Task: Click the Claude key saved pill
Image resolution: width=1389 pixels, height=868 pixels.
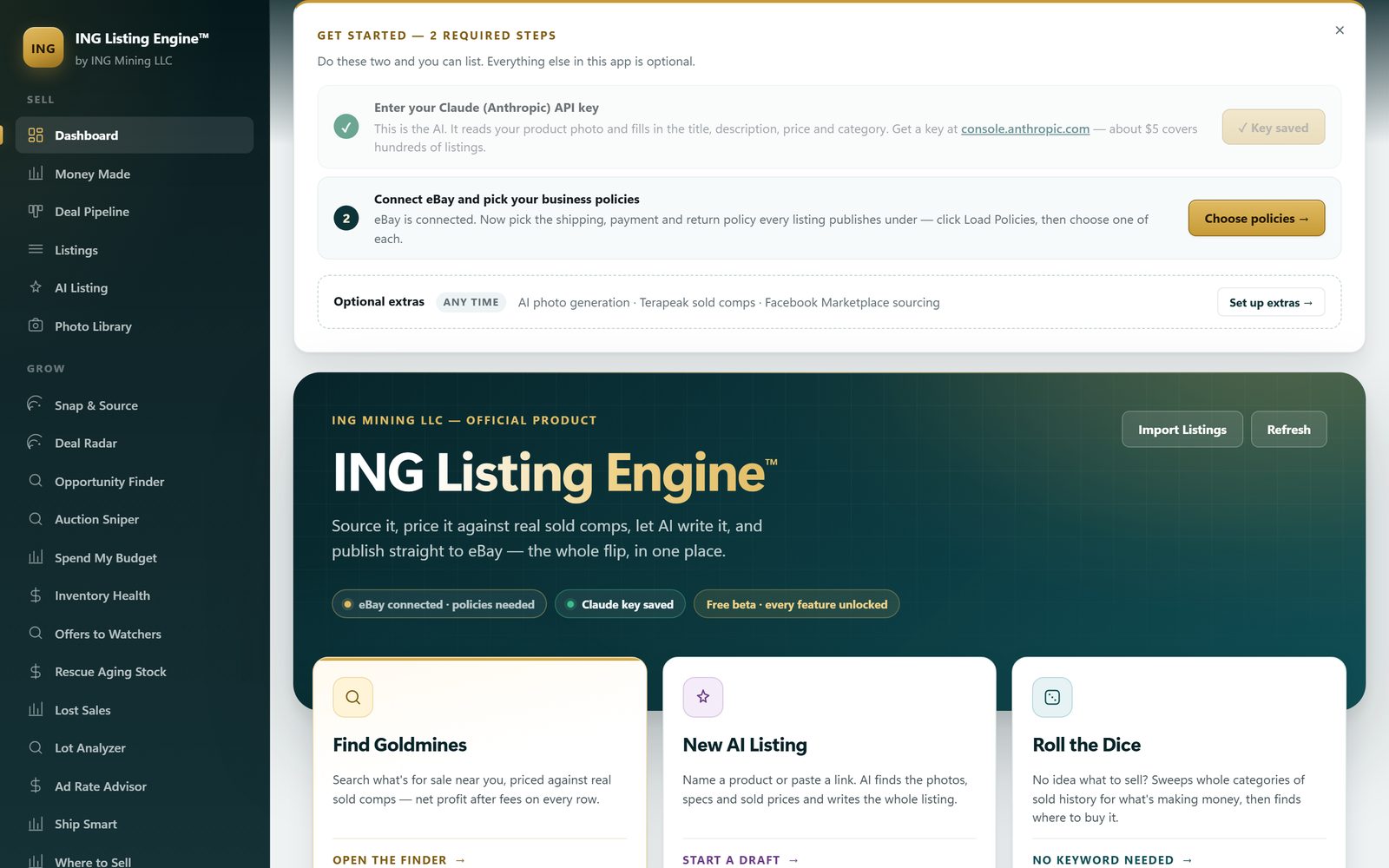Action: 620,604
